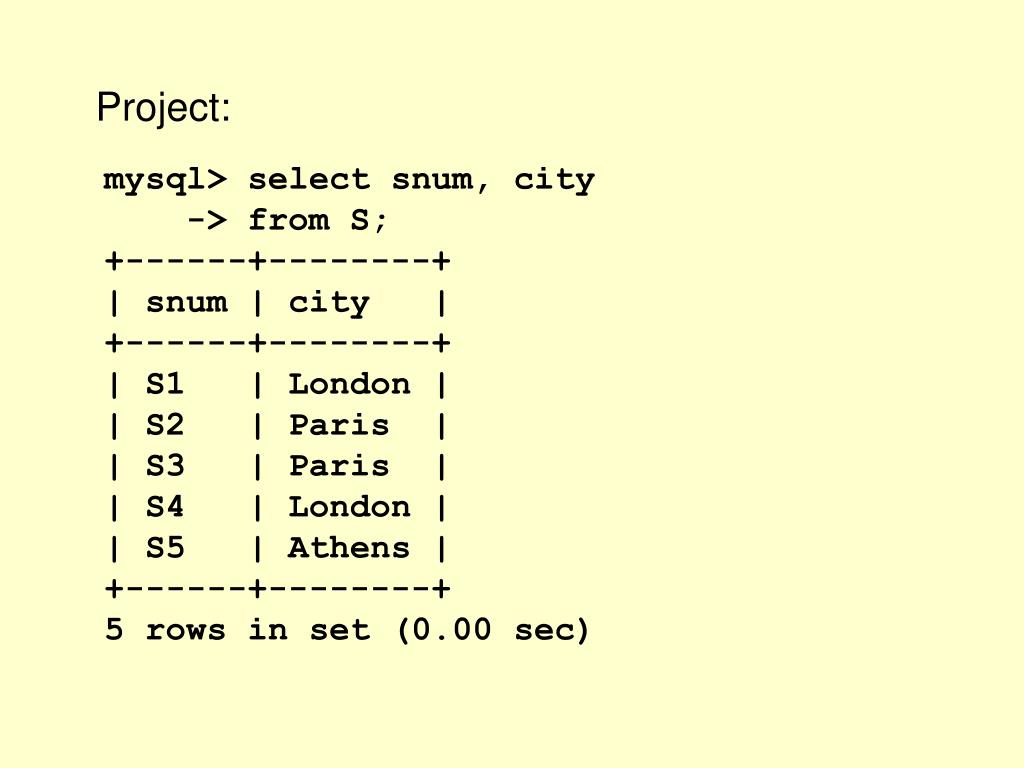Click the word "select" in query
The height and width of the screenshot is (768, 1024).
click(x=309, y=179)
